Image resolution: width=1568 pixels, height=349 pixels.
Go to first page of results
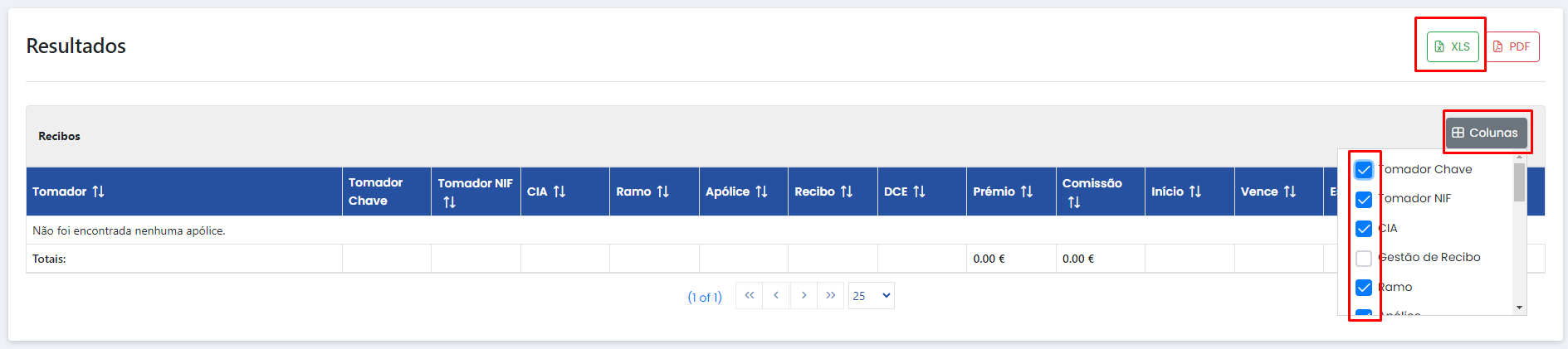(x=750, y=295)
